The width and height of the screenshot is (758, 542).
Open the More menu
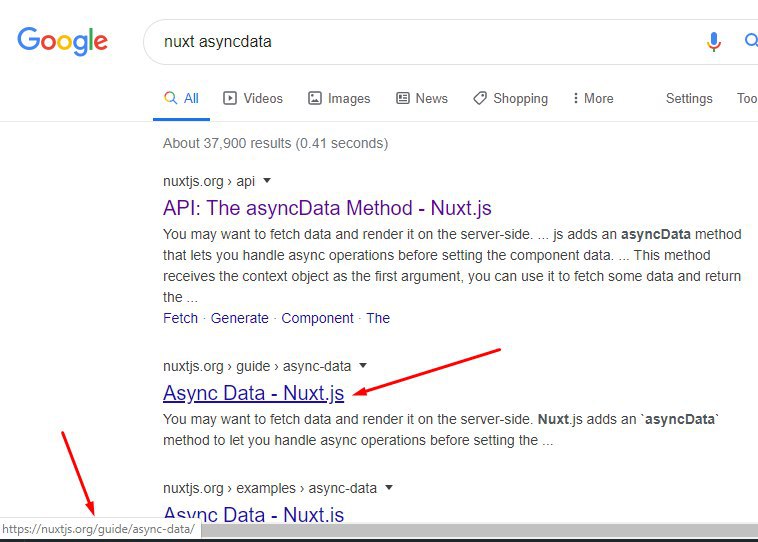tap(593, 99)
